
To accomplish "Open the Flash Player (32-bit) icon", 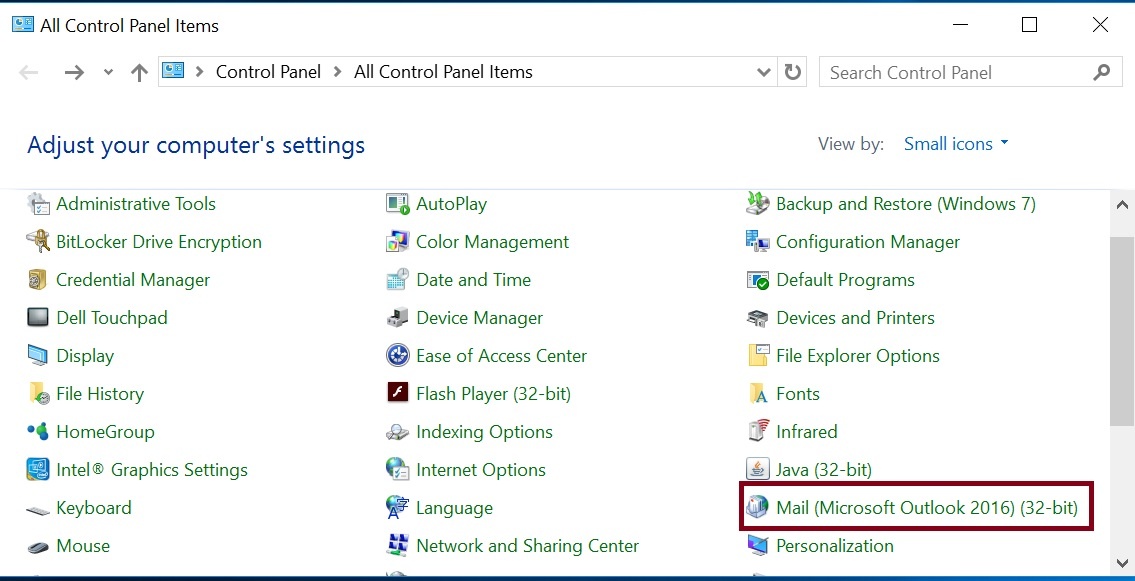I will pyautogui.click(x=398, y=394).
